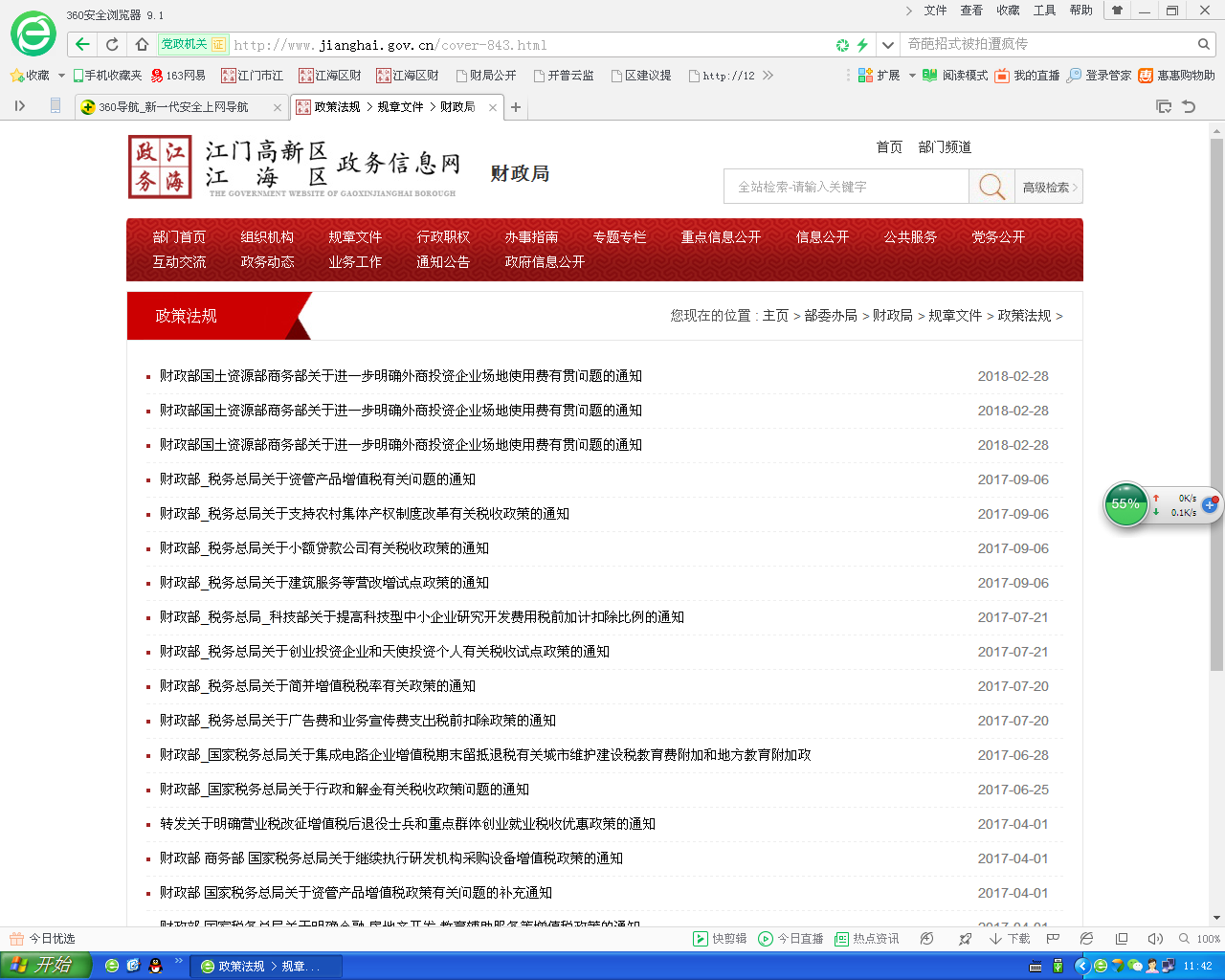Open the 帮助 menu
1225x980 pixels.
point(1080,11)
